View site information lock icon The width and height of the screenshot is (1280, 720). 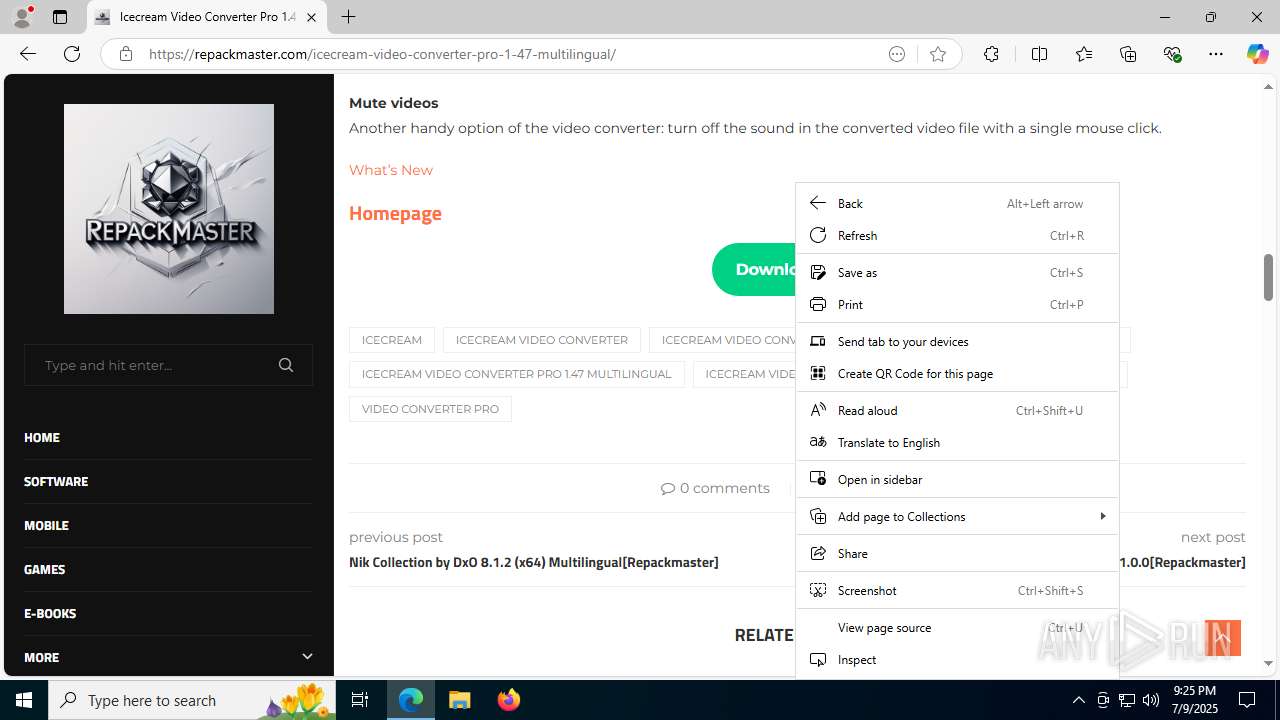point(125,54)
